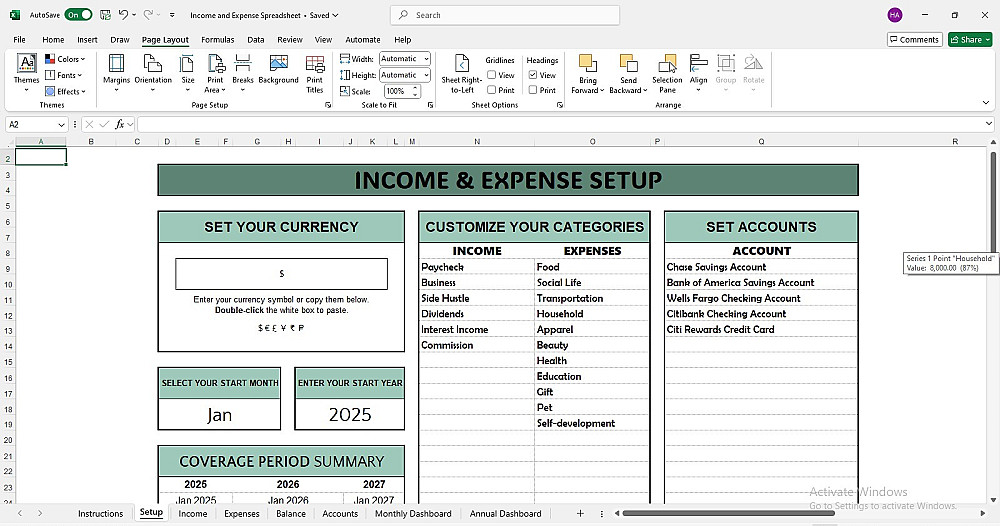Image resolution: width=1000 pixels, height=526 pixels.
Task: Open the Bring Forward option
Action: (587, 73)
